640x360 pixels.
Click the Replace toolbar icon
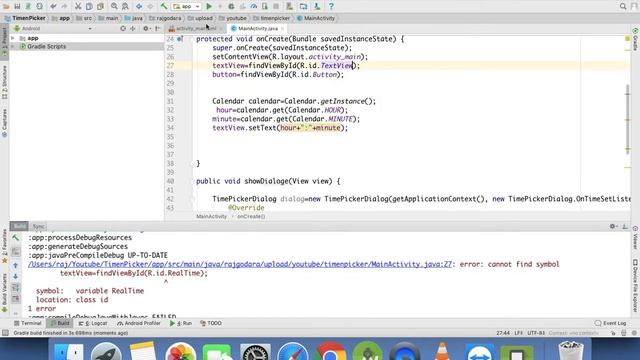coord(125,6)
